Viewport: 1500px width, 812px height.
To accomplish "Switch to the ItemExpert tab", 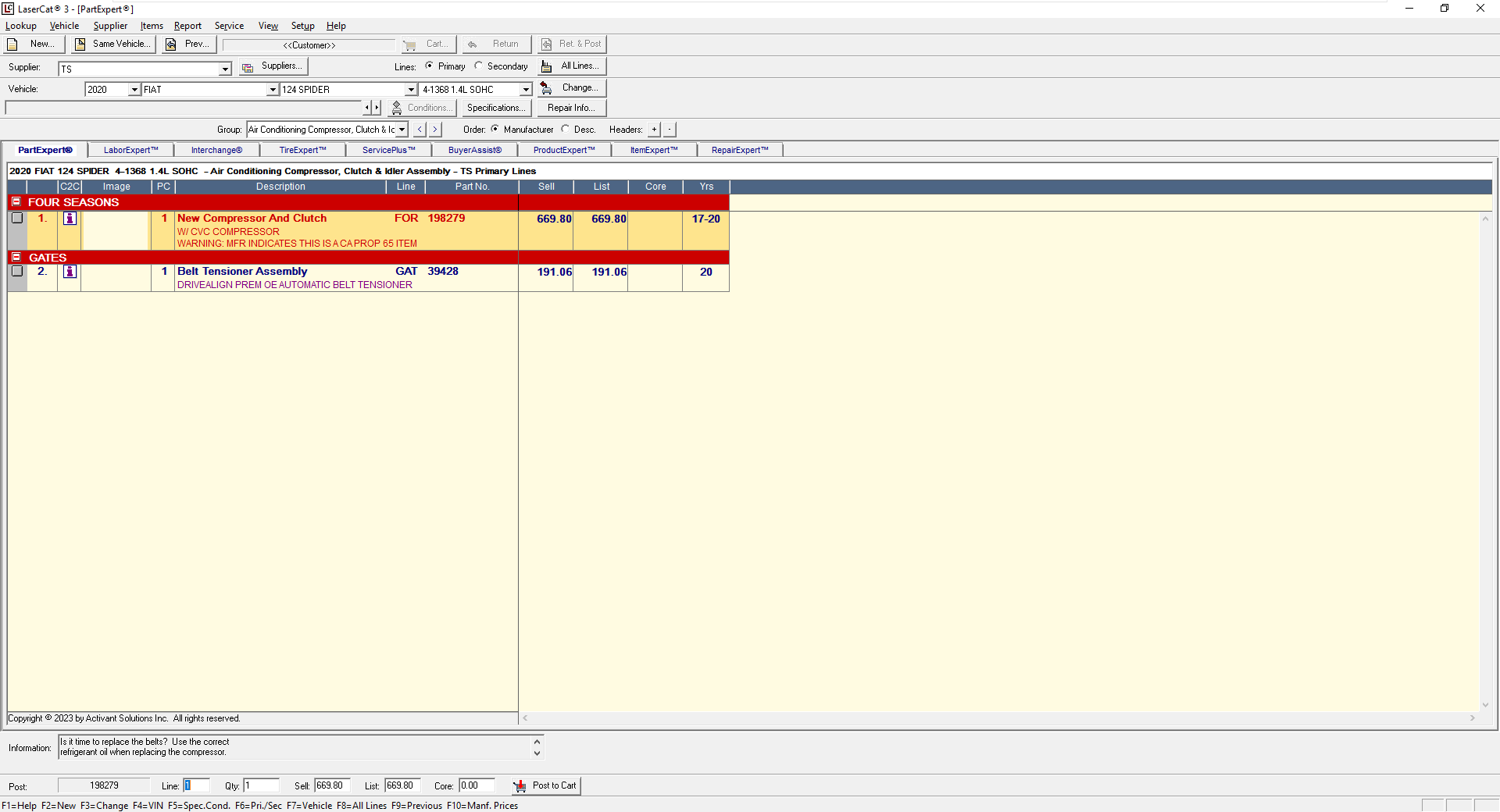I will (654, 150).
